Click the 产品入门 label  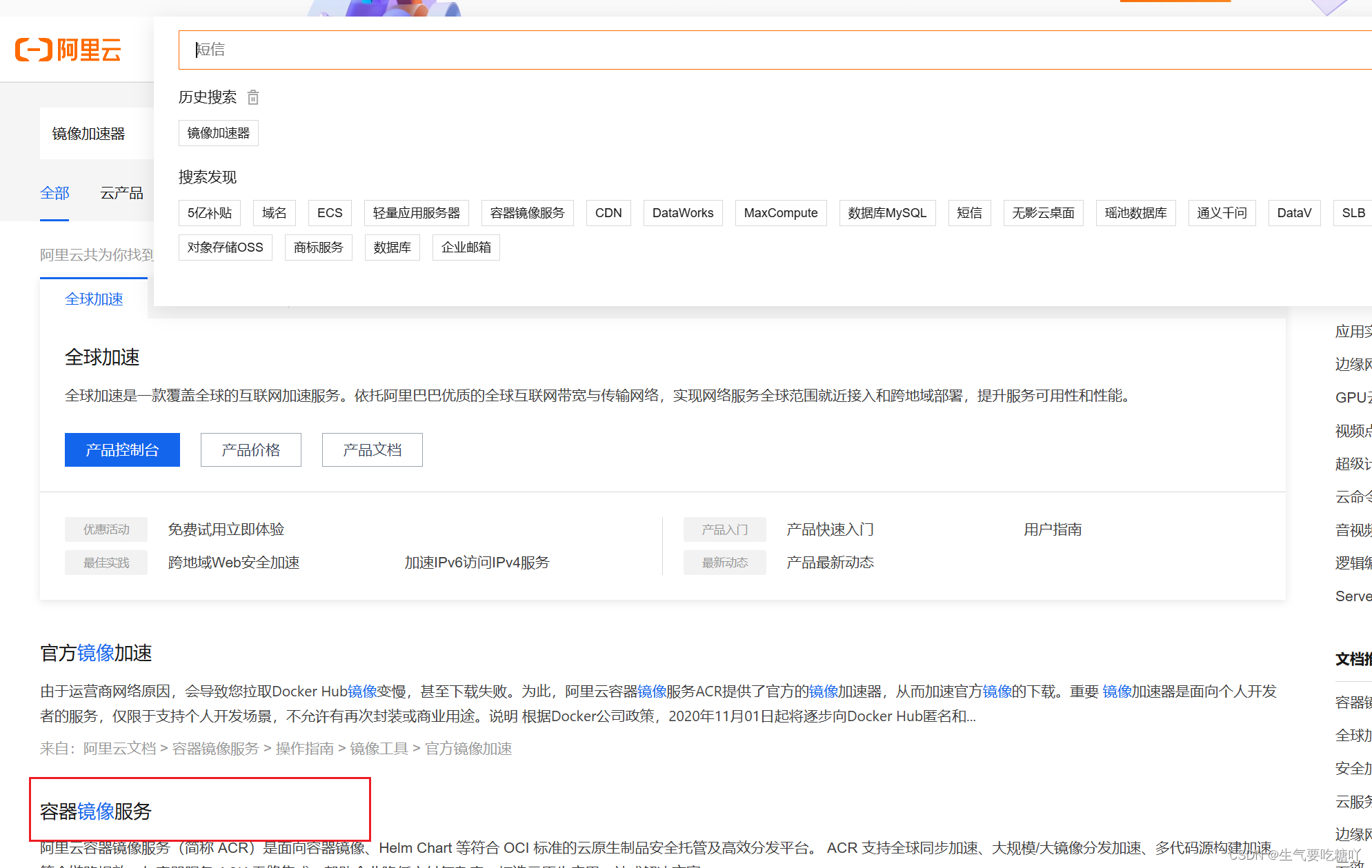pos(725,529)
